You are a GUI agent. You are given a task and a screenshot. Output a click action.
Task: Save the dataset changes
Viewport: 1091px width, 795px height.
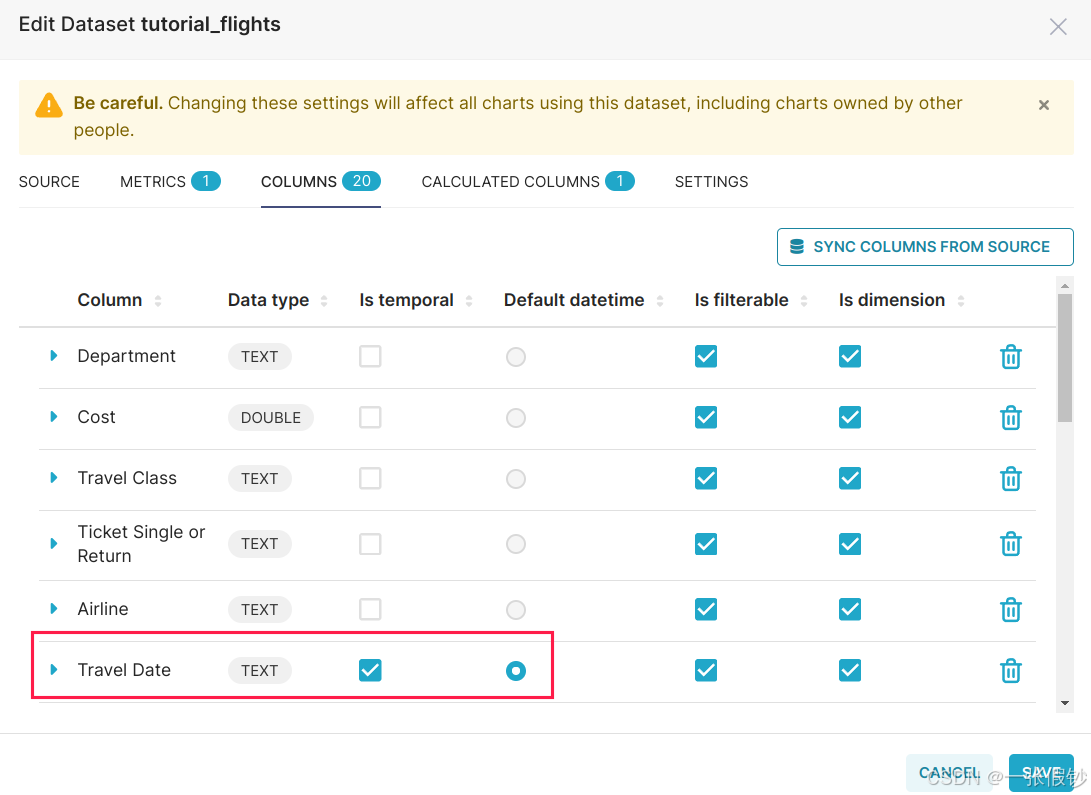1041,773
